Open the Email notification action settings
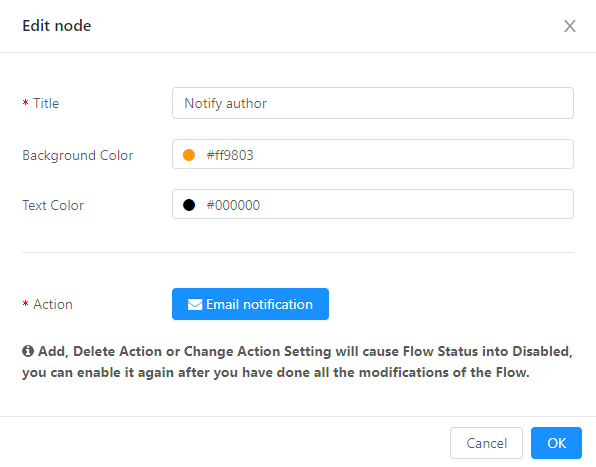 click(250, 304)
